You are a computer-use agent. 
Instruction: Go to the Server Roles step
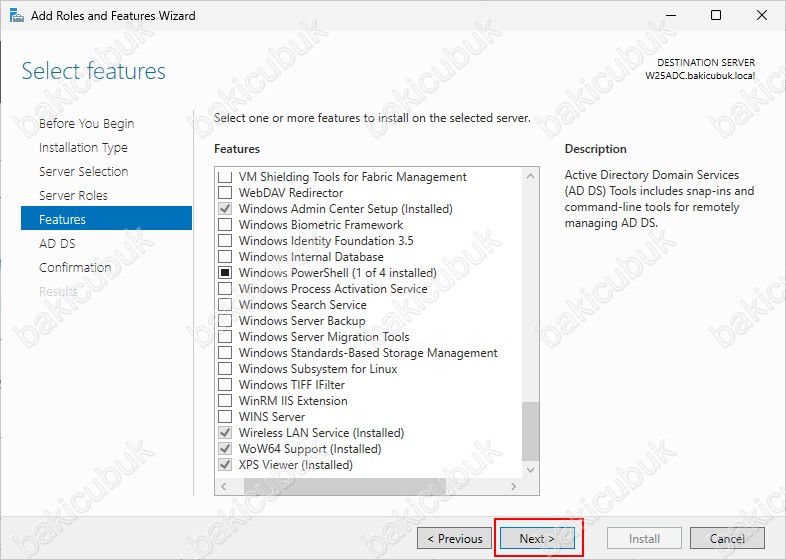73,195
